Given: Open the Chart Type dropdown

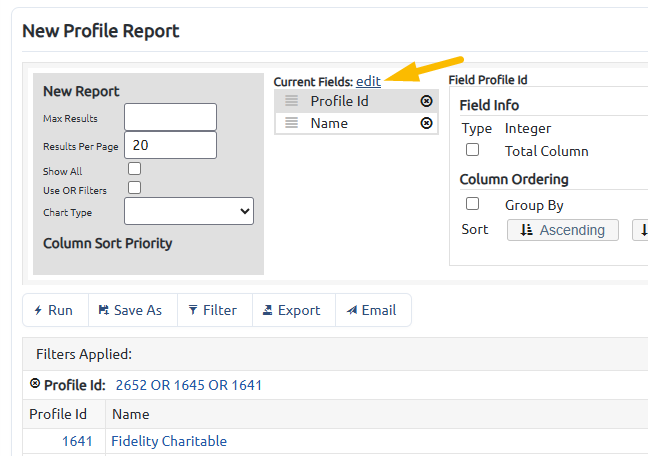Looking at the screenshot, I should point(189,211).
